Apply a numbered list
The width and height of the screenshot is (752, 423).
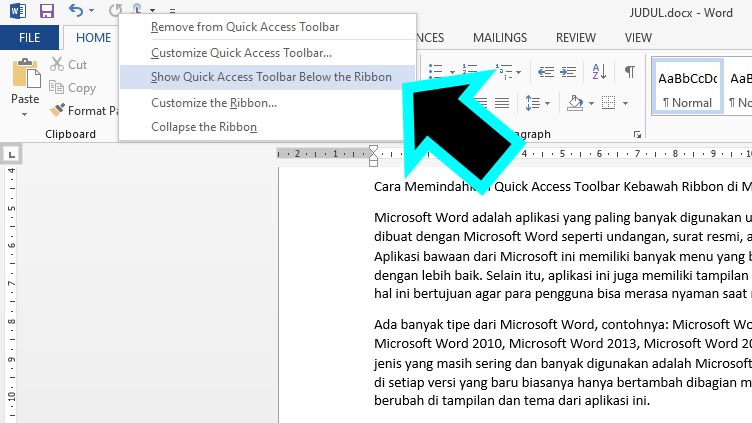pos(470,70)
